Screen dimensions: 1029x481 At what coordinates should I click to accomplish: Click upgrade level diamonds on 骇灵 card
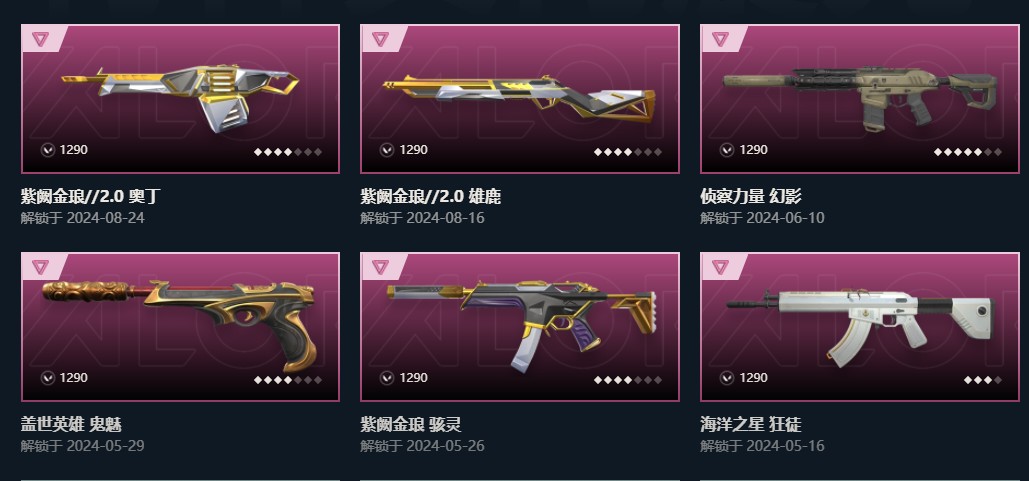[x=628, y=380]
